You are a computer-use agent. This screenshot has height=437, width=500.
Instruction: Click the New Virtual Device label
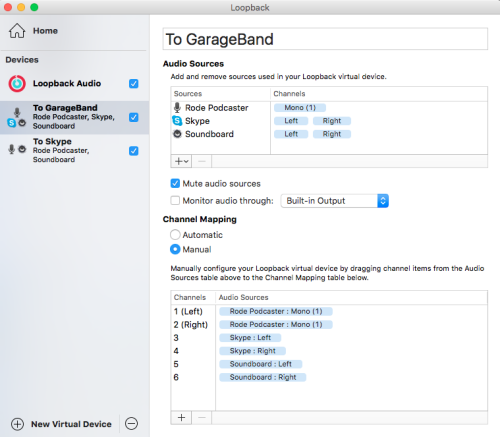click(71, 424)
